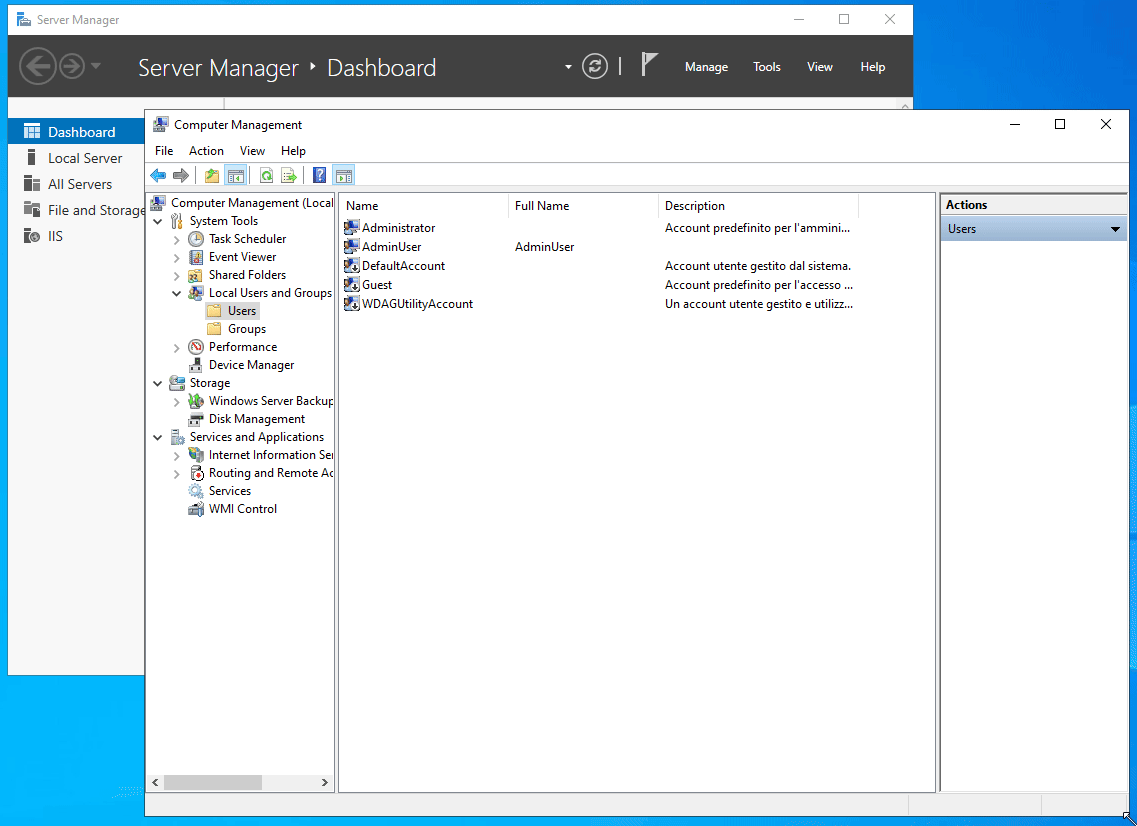Click Server Manager back navigation arrow

pyautogui.click(x=38, y=66)
